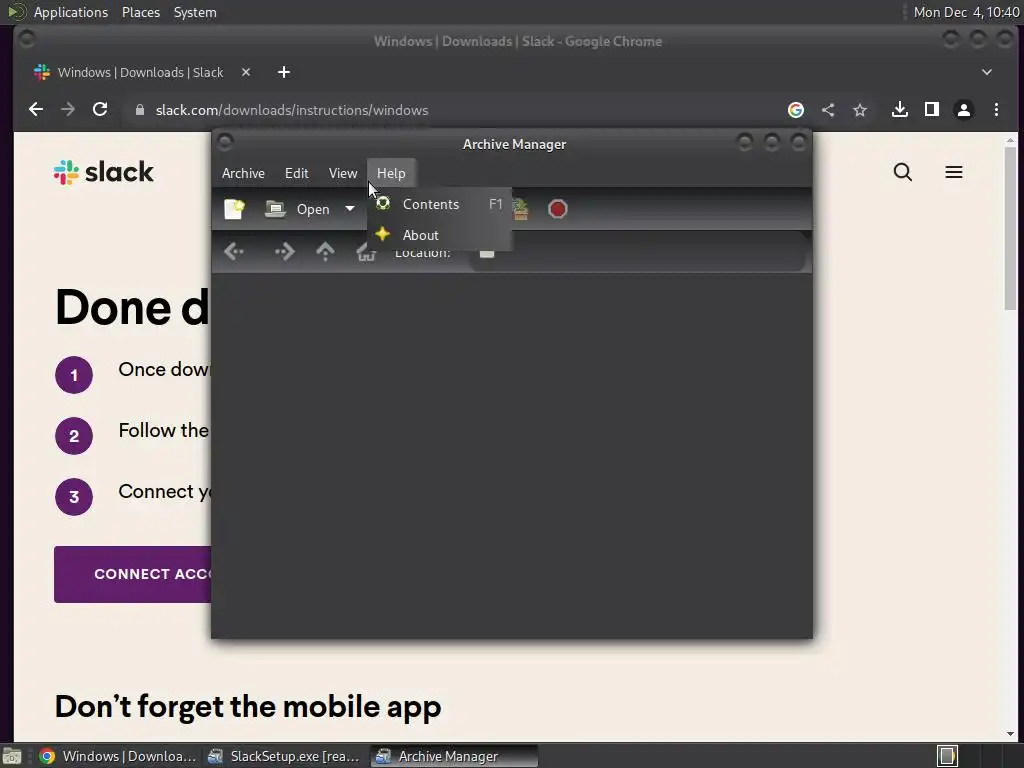Click the Connect Account button on Slack page
The width and height of the screenshot is (1024, 768).
pos(133,574)
